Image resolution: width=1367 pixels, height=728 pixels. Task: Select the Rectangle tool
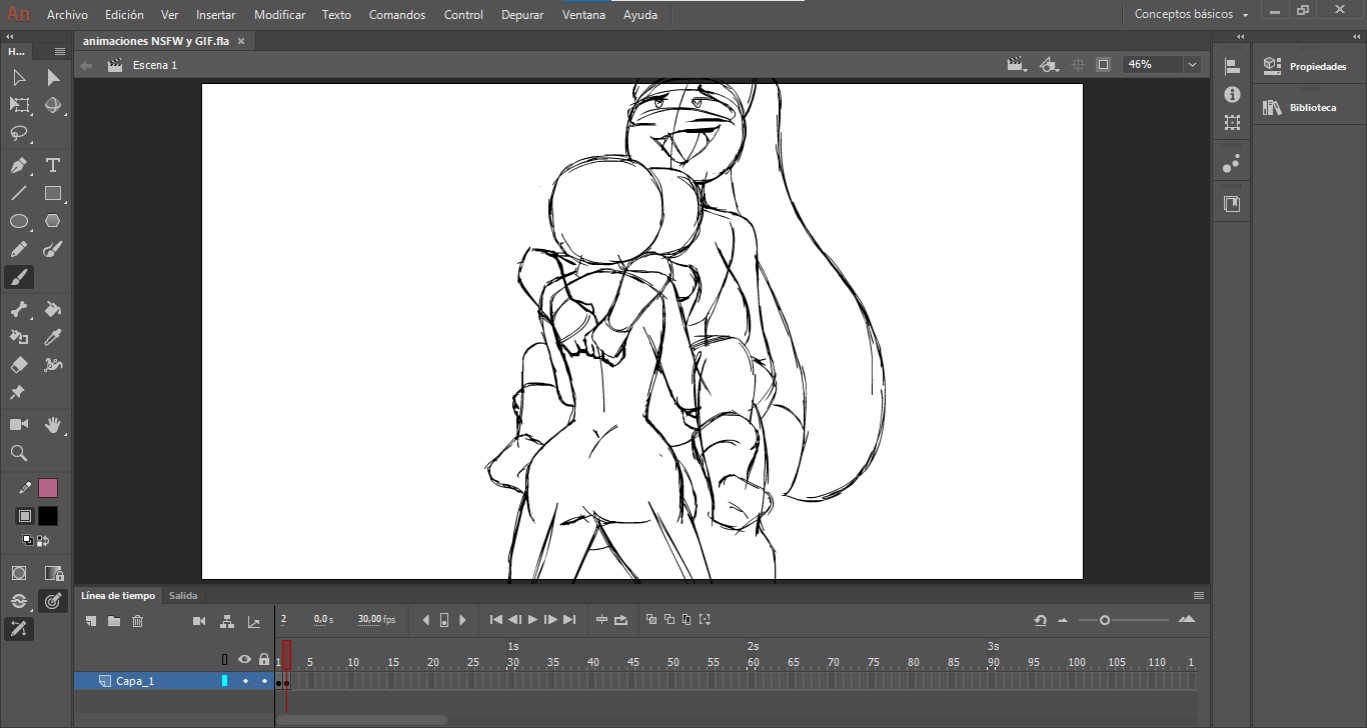tap(53, 193)
